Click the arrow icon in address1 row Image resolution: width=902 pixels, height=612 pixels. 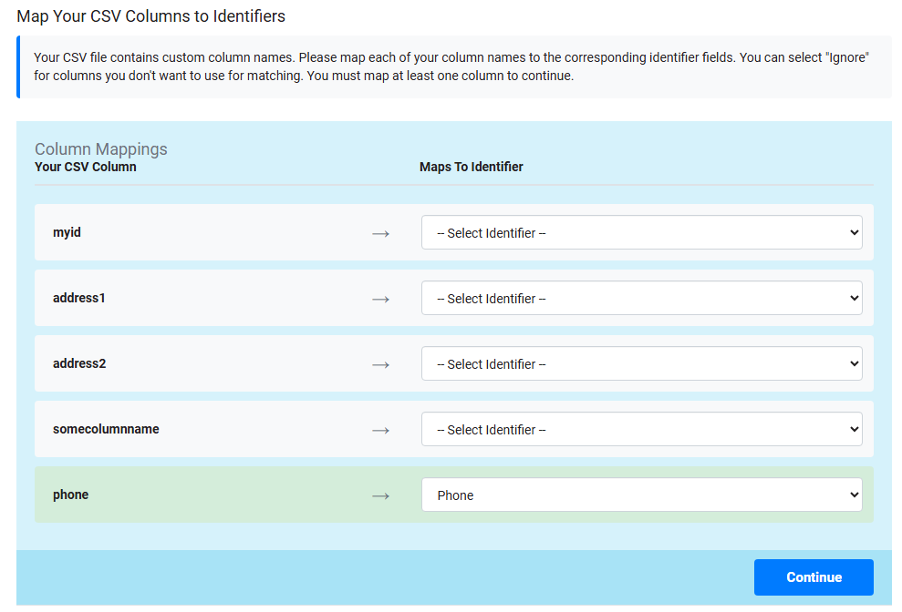(x=380, y=298)
